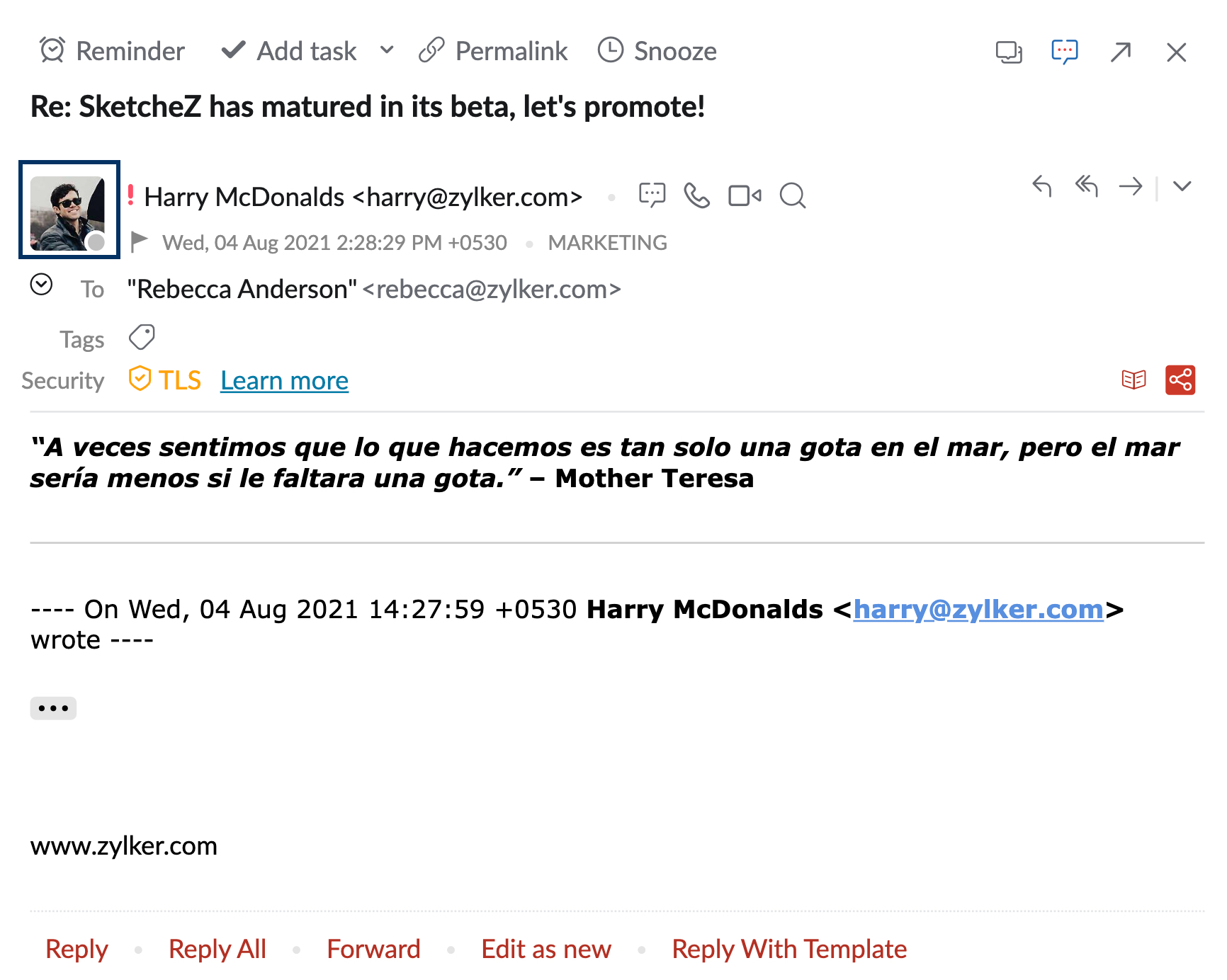Image resolution: width=1227 pixels, height=980 pixels.
Task: Open reader view book icon
Action: click(1133, 380)
